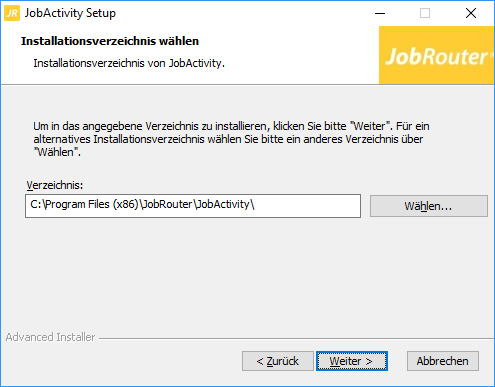The height and width of the screenshot is (387, 495).
Task: Click the JR application icon in title bar
Action: pos(12,13)
